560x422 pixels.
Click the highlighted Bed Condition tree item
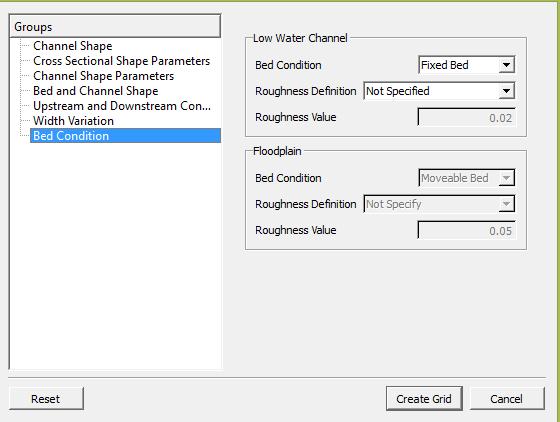[125, 136]
